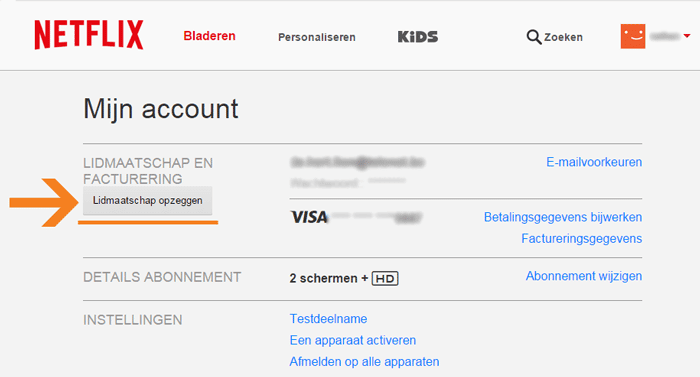
Task: Click the HD badge in the subscription details
Action: pos(385,279)
